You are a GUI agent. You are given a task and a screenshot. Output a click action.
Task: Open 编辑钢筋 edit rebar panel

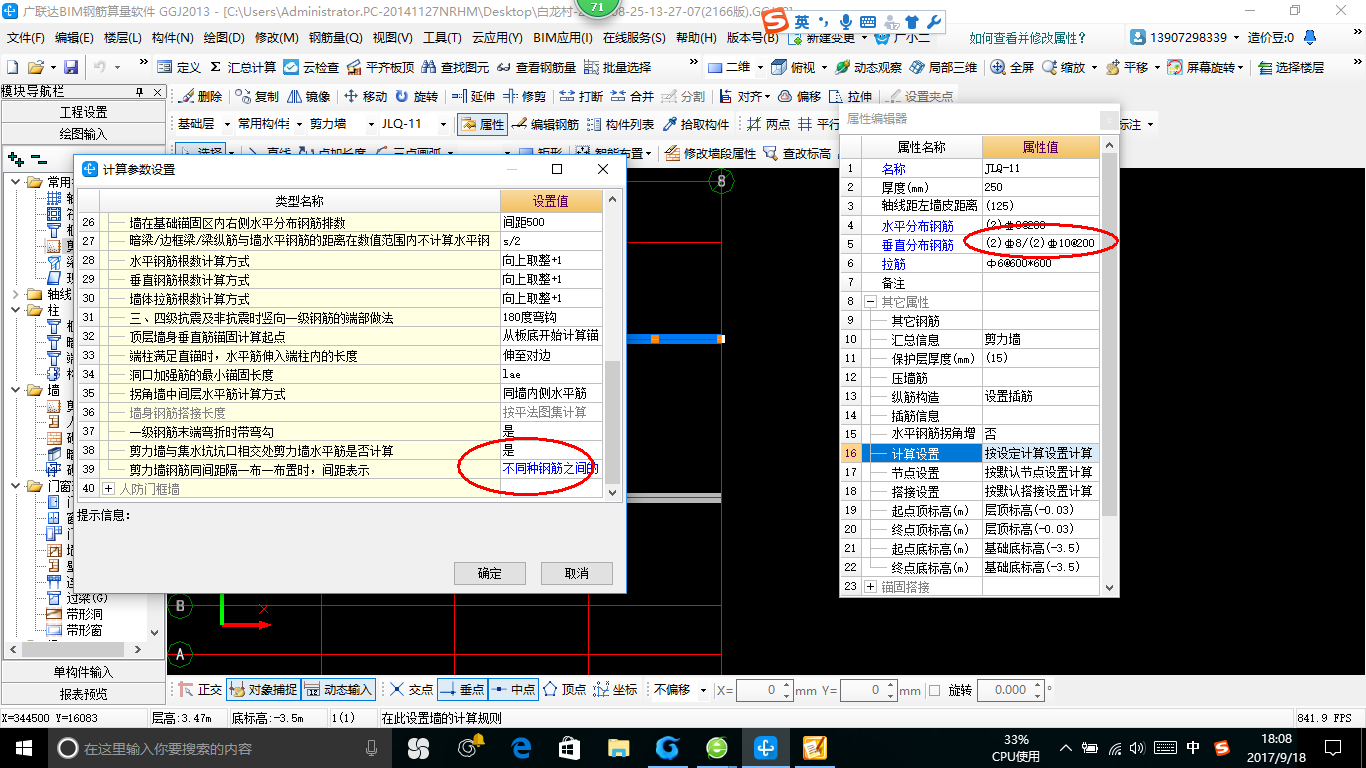[546, 124]
